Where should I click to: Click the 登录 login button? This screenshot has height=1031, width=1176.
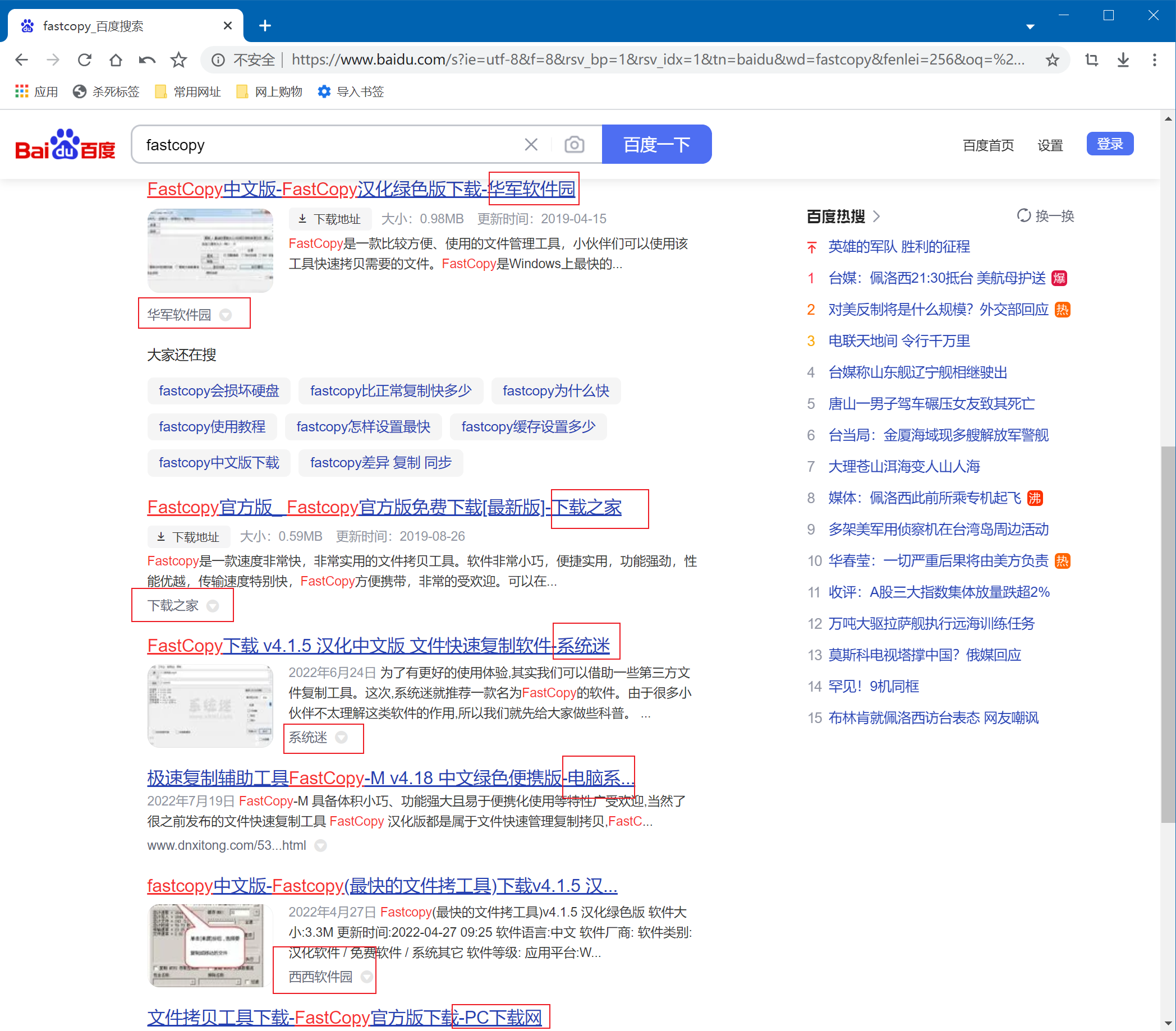click(x=1110, y=144)
